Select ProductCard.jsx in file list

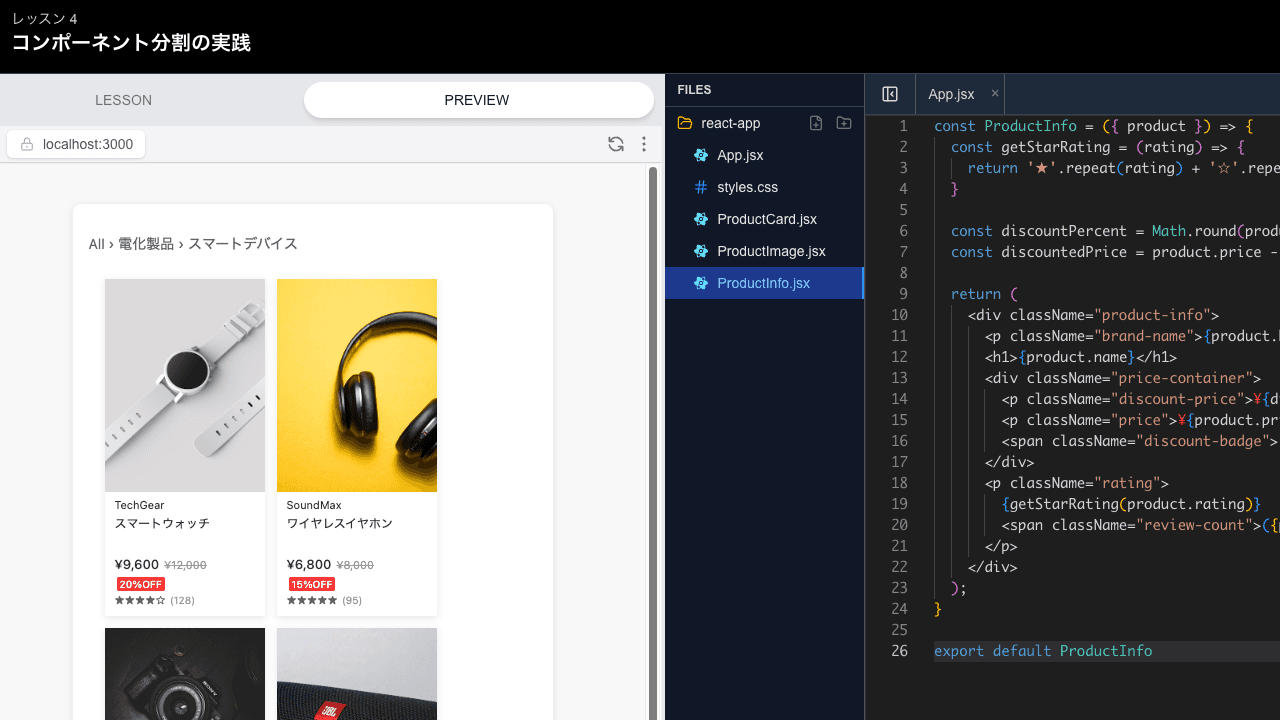[x=766, y=219]
